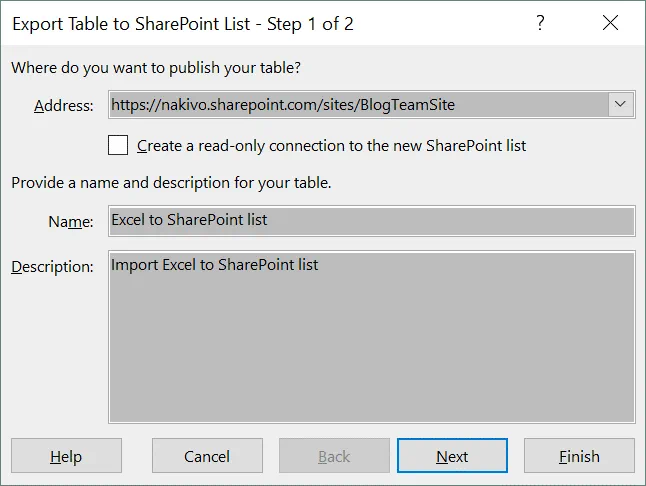646x486 pixels.
Task: Click the question mark help icon in title bar
Action: click(x=541, y=23)
